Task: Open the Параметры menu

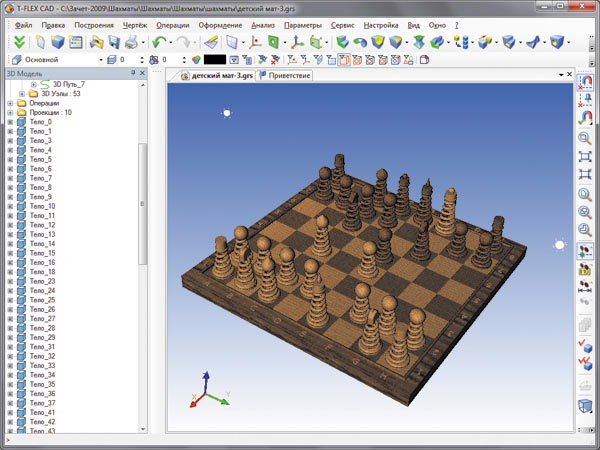Action: tap(303, 25)
